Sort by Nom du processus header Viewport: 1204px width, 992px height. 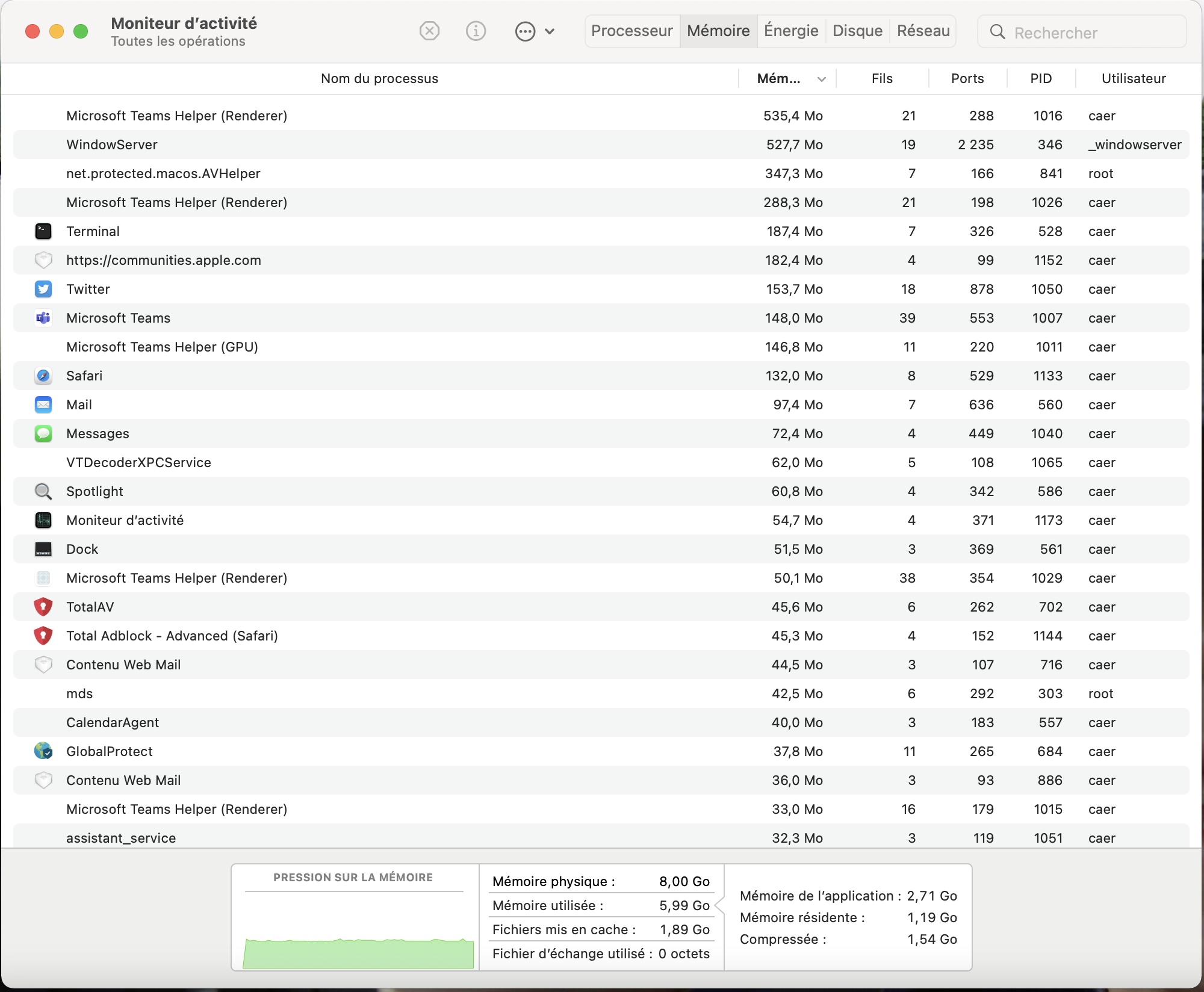click(x=379, y=78)
